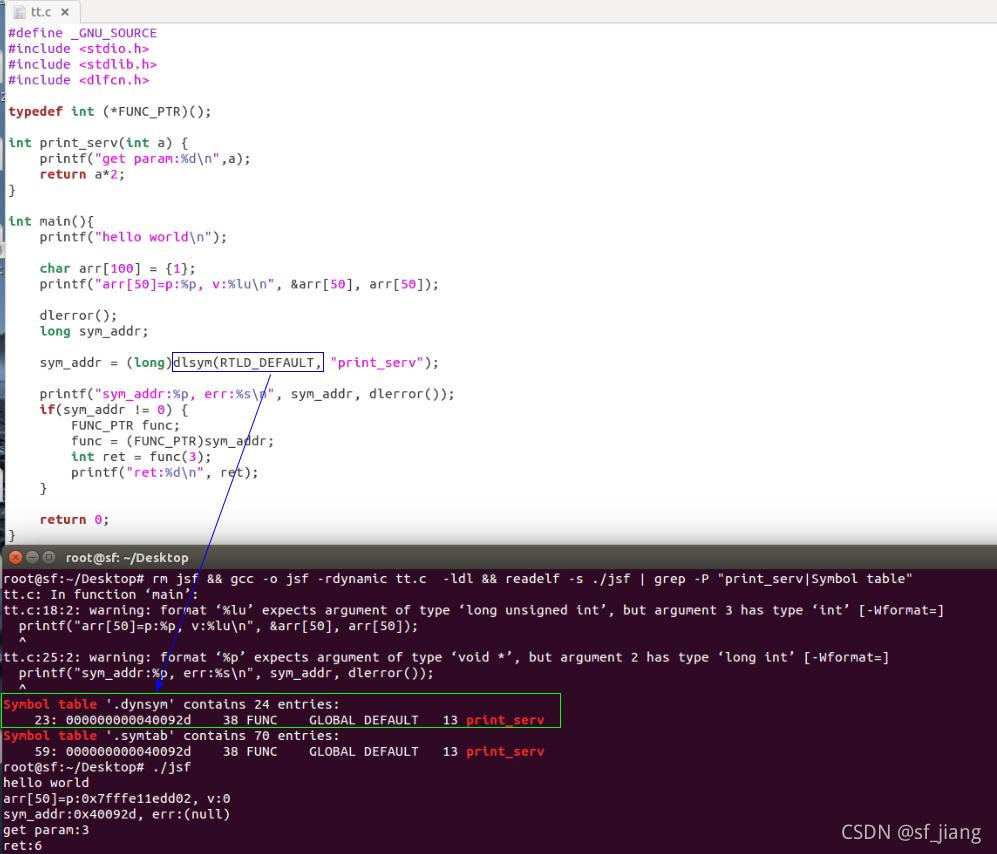The width and height of the screenshot is (997, 854).
Task: Click '#include <dlfcn.h>' line
Action: (78, 80)
